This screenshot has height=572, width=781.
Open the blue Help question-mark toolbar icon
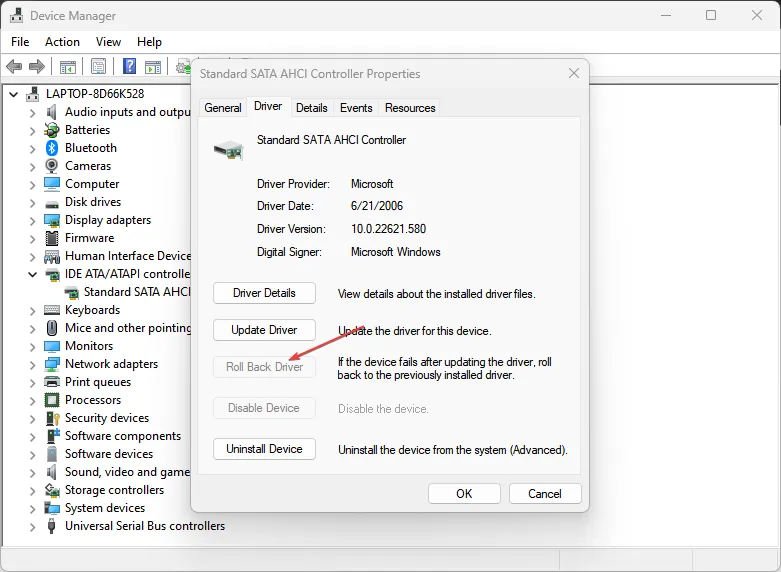(129, 66)
